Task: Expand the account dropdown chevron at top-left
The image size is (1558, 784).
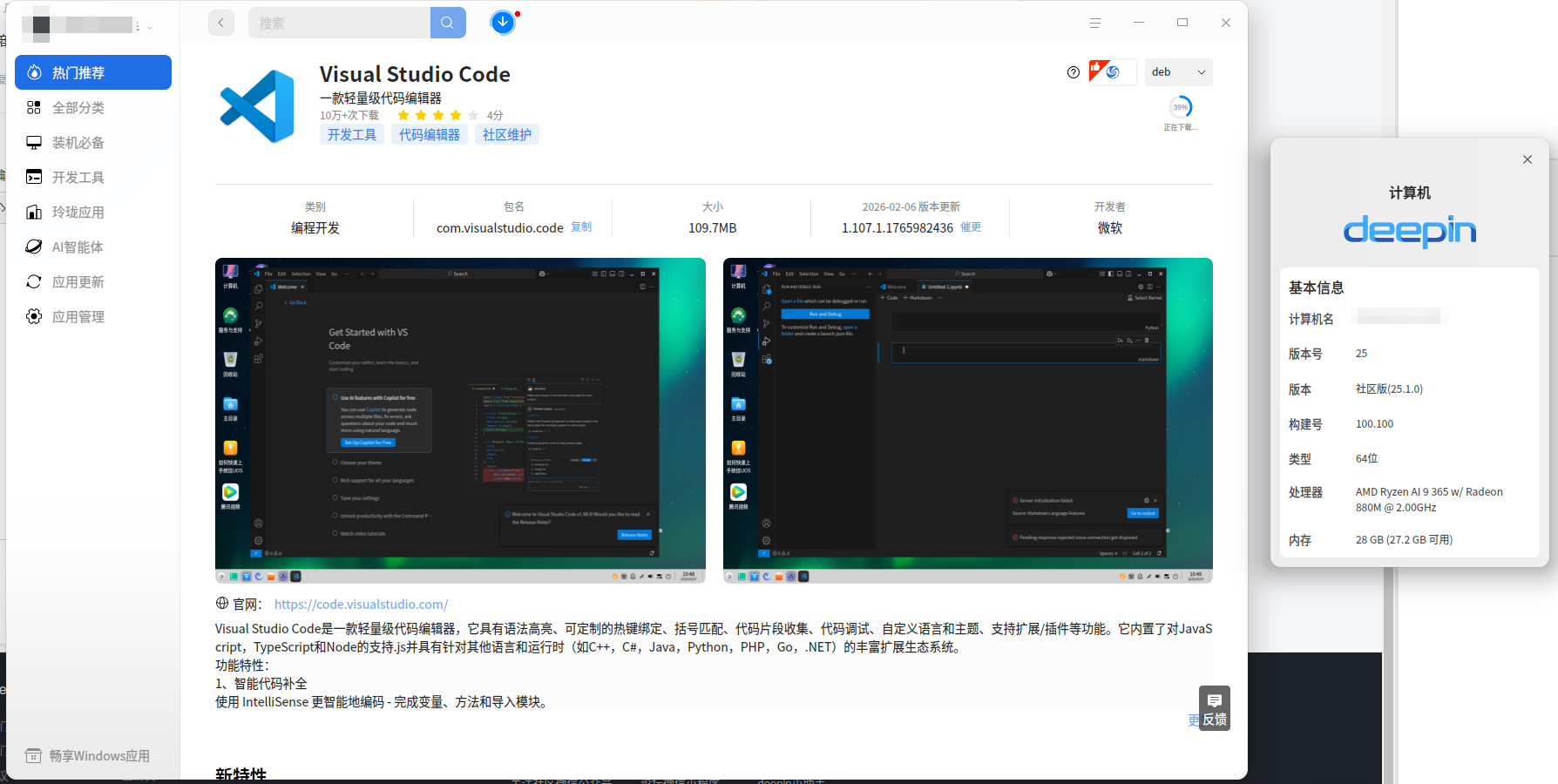Action: coord(150,27)
